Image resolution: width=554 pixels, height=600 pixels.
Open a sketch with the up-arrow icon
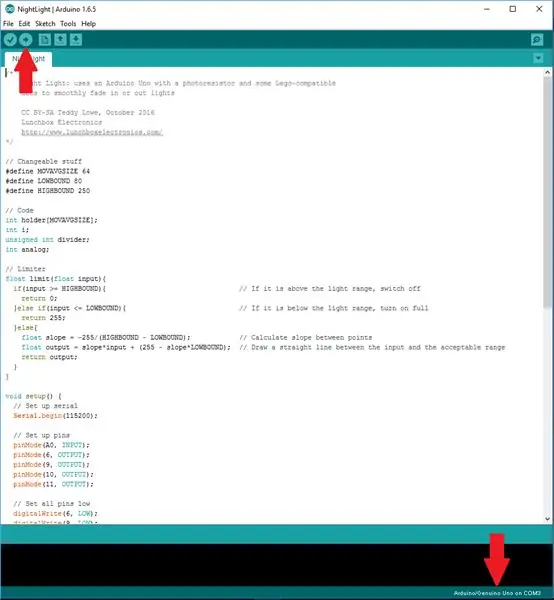coord(60,40)
